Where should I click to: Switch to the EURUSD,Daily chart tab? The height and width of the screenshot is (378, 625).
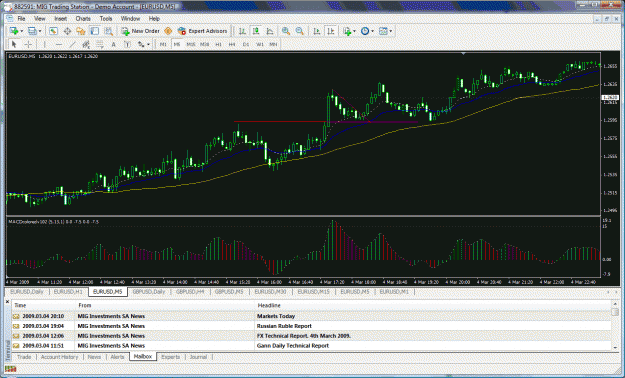27,292
